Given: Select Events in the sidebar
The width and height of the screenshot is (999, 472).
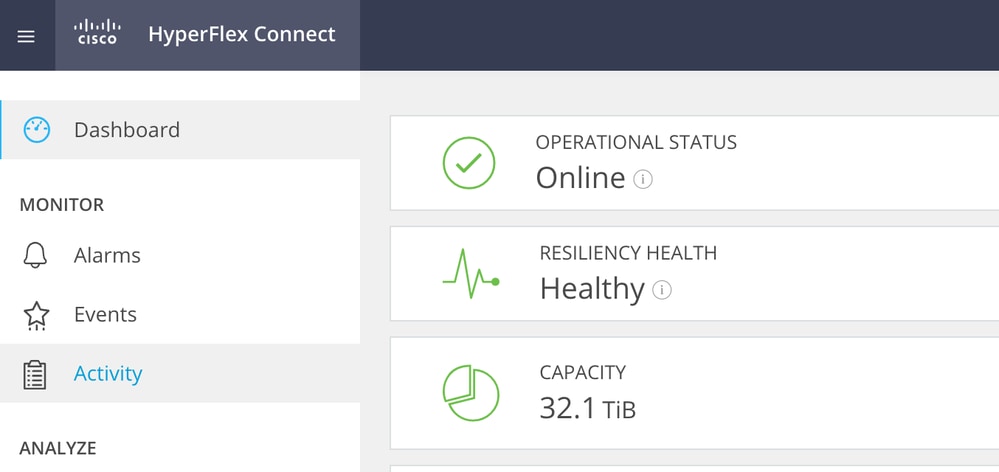Looking at the screenshot, I should tap(105, 315).
